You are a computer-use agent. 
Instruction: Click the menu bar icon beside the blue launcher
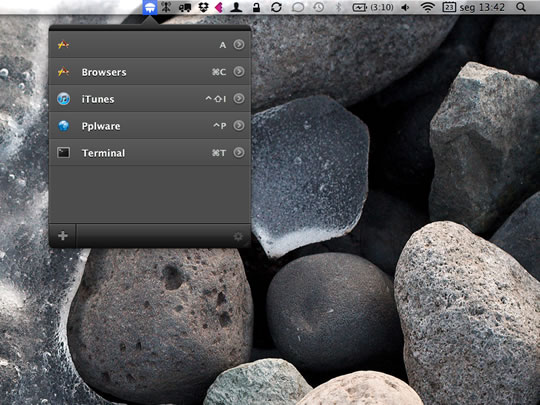pos(166,7)
